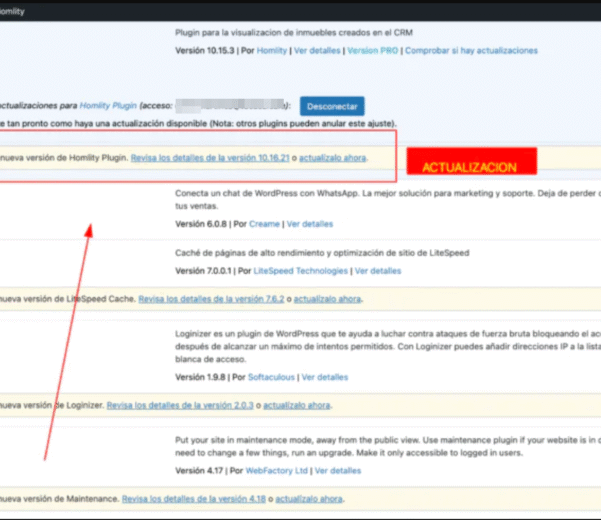Viewport: 601px width, 520px height.
Task: Click the Desconectar button
Action: tap(331, 105)
